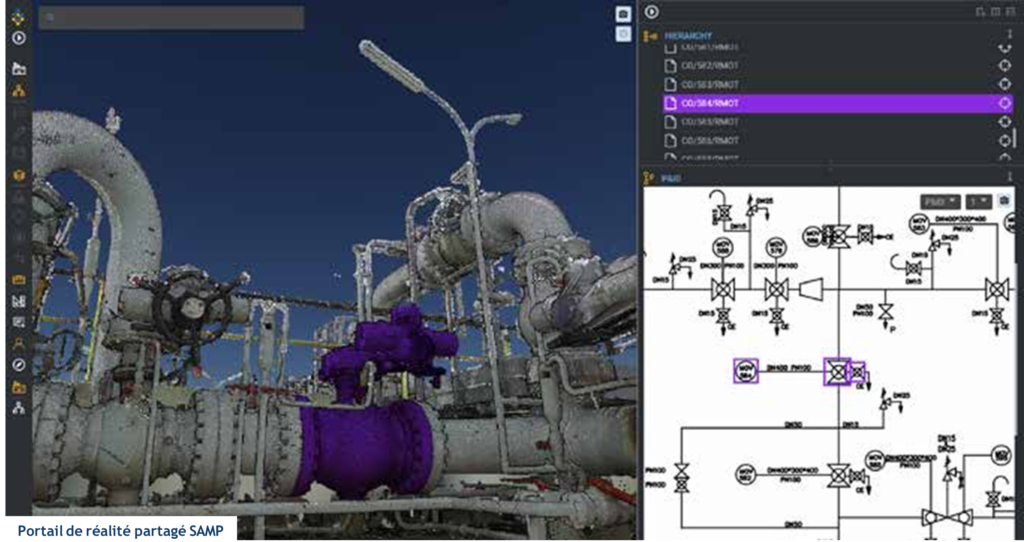
Task: Click the camera icon in P&ID viewer
Action: coord(1005,201)
